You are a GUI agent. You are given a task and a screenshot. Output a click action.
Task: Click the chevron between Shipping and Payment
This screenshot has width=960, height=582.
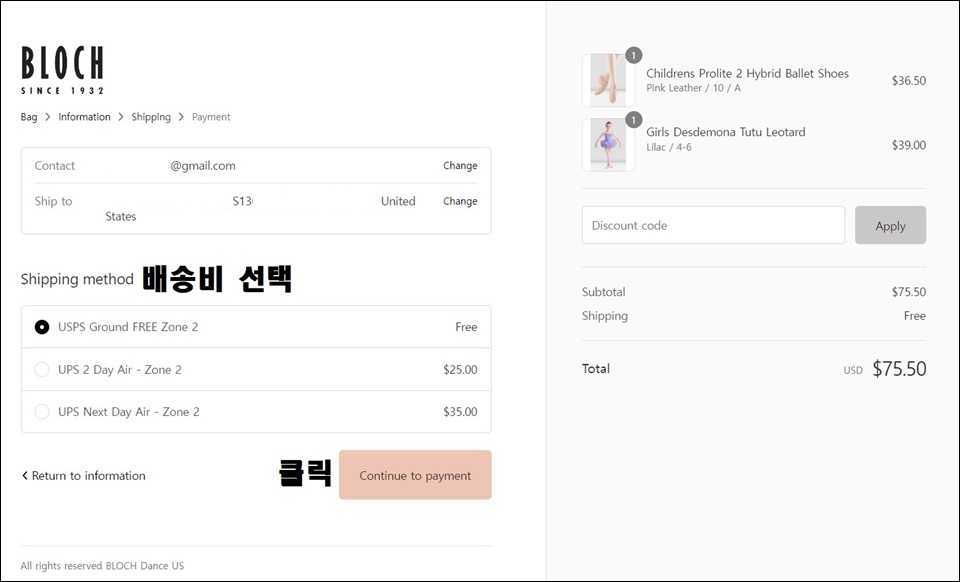click(181, 117)
